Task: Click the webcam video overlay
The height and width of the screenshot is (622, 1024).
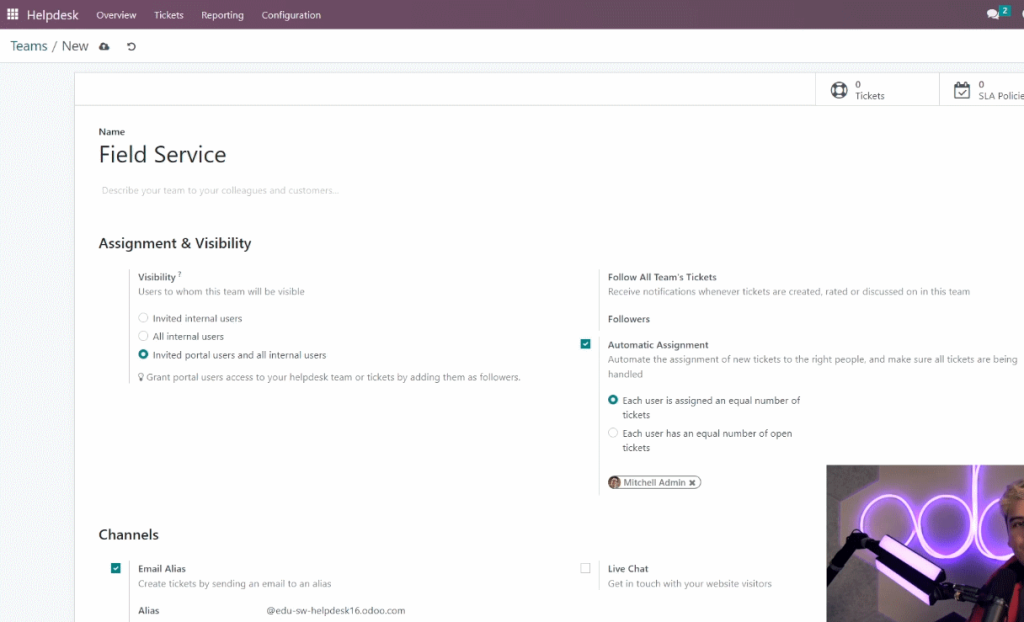Action: click(x=925, y=544)
